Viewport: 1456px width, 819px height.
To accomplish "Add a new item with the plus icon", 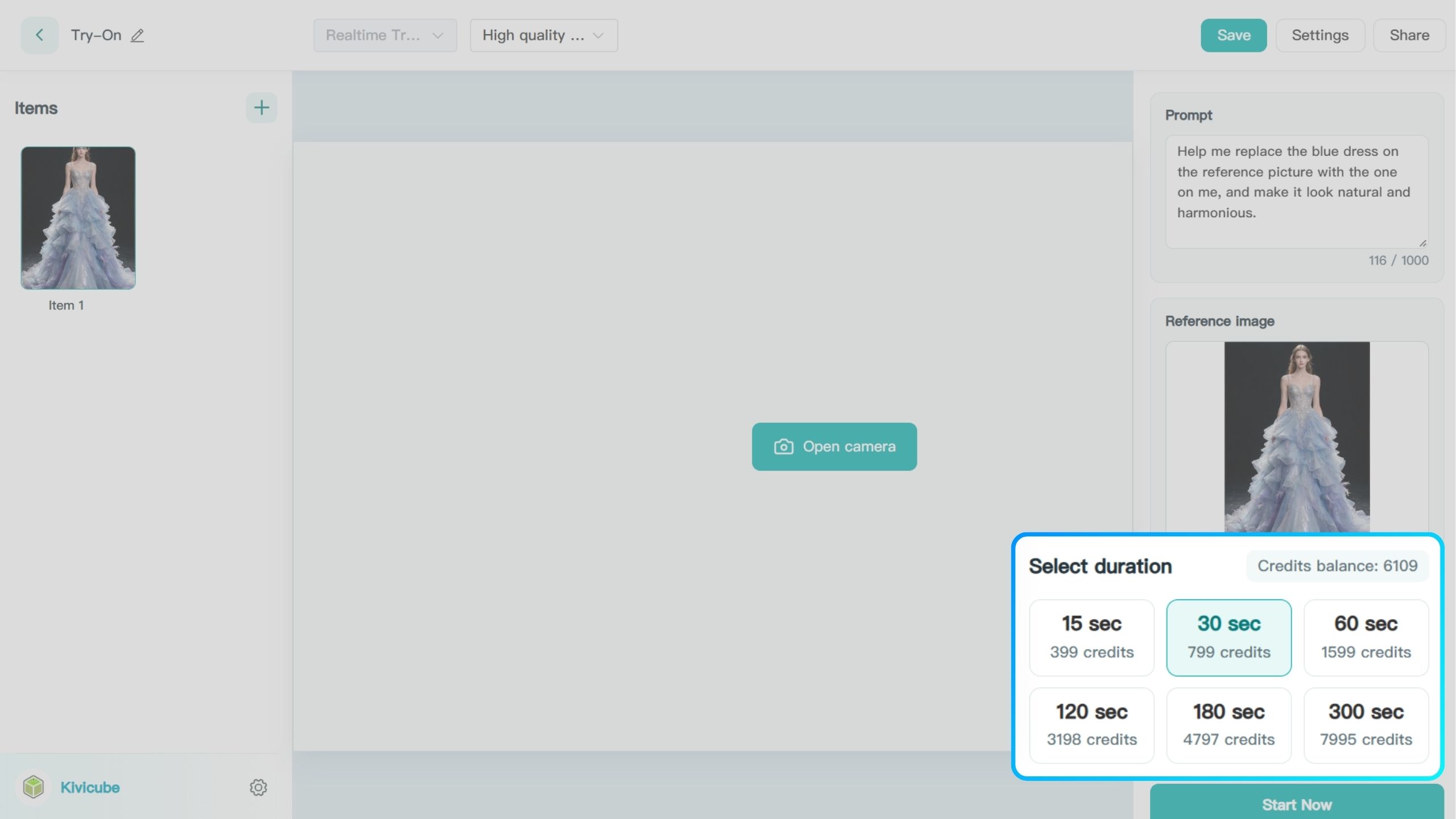I will tap(261, 107).
